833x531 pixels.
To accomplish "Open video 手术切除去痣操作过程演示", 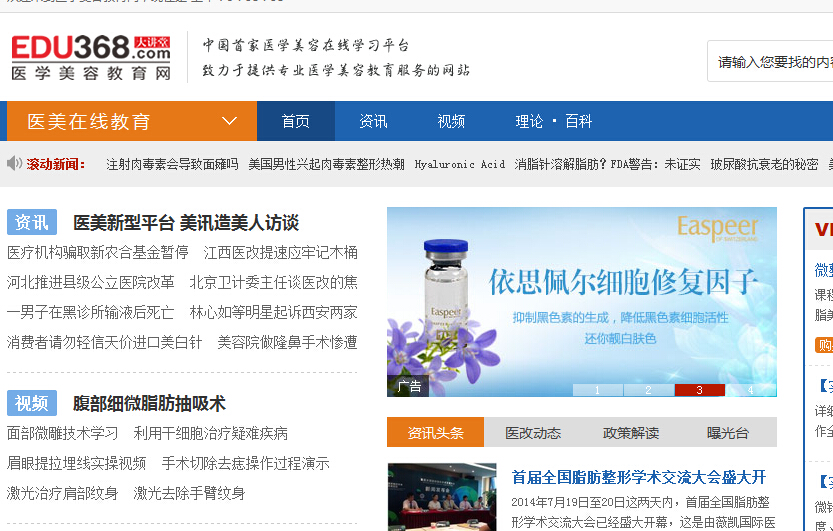I will [245, 463].
